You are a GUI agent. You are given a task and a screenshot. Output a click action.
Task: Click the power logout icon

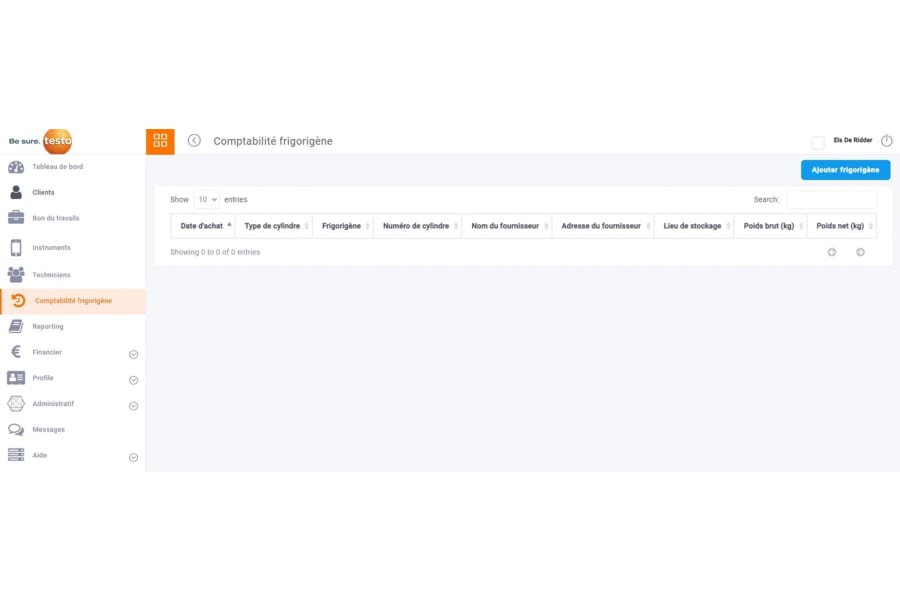(886, 141)
